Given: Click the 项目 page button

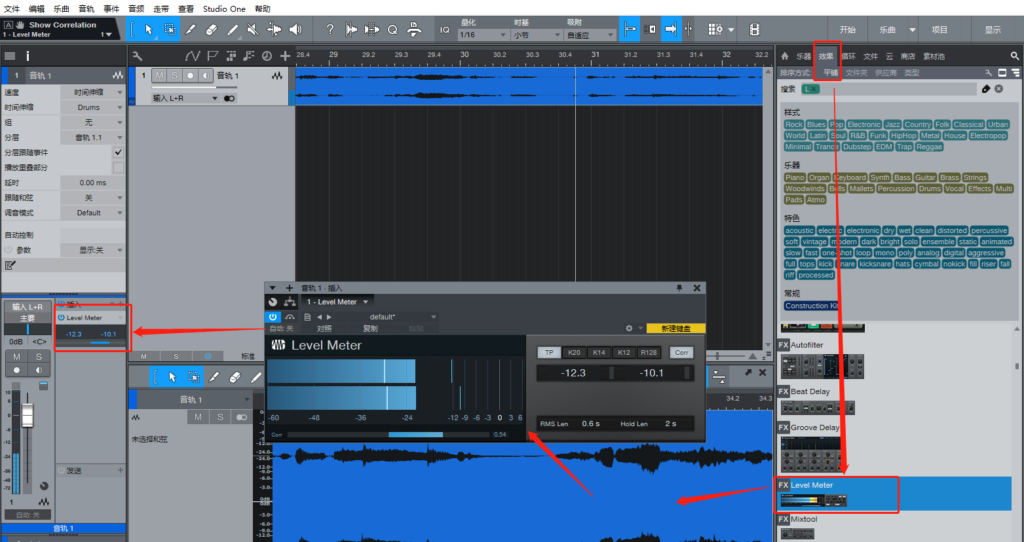Looking at the screenshot, I should (939, 29).
